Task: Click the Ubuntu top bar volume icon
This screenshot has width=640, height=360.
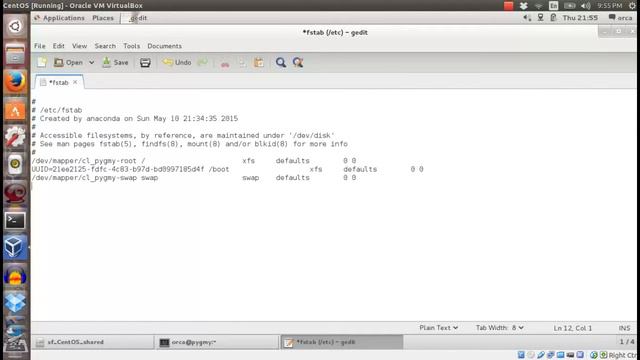Action: pos(585,5)
